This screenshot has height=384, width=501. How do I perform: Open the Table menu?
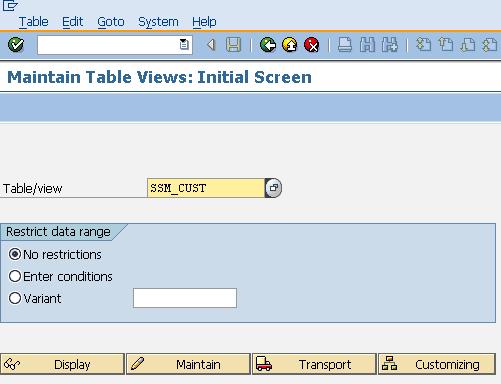click(x=33, y=22)
